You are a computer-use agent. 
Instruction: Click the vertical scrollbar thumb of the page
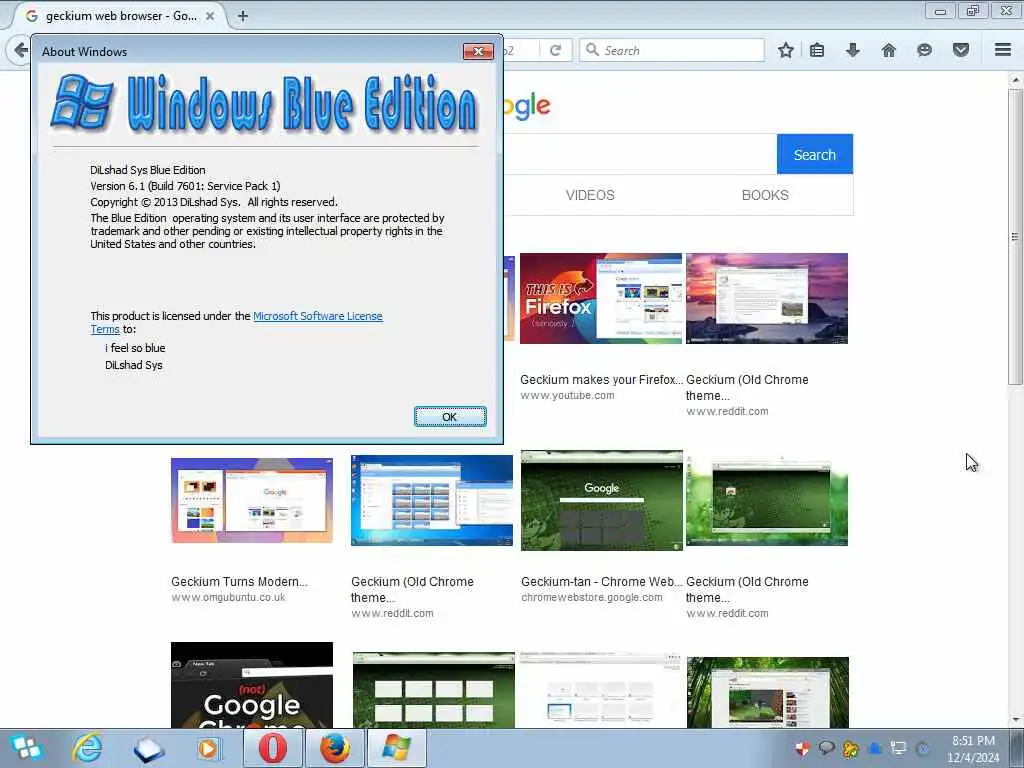[1015, 236]
